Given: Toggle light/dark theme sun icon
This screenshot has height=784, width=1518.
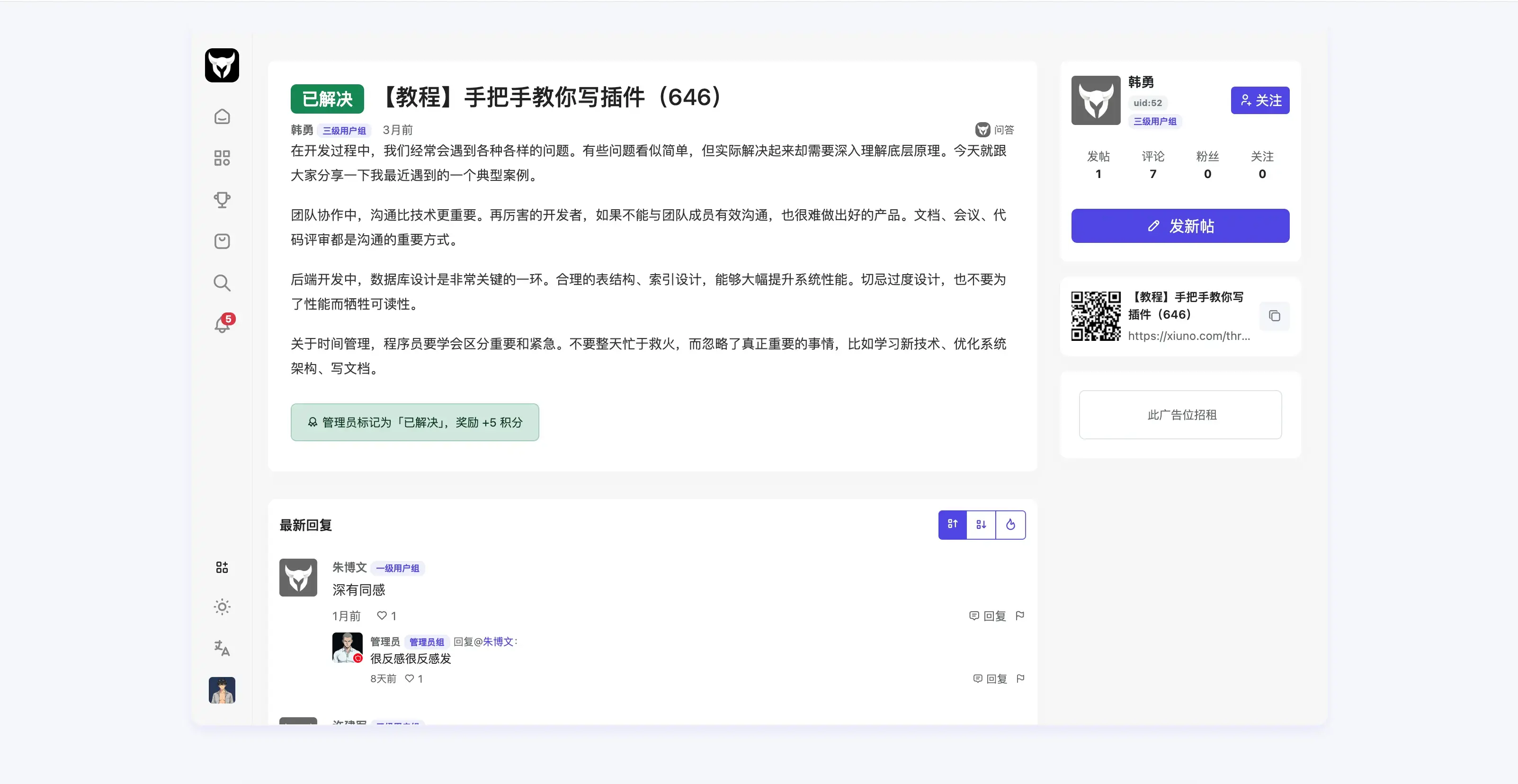Looking at the screenshot, I should [x=222, y=607].
